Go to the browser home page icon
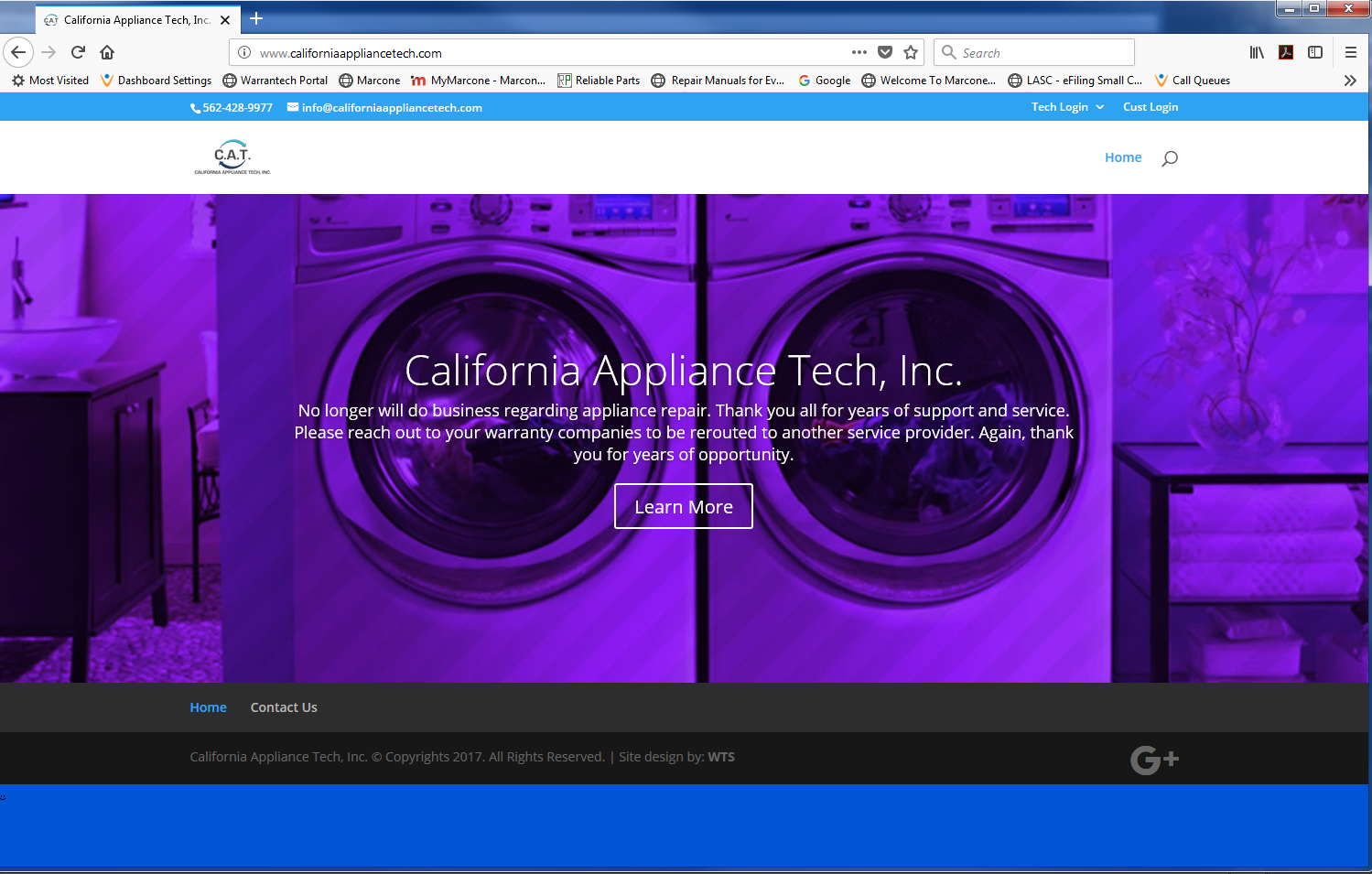 click(x=107, y=52)
